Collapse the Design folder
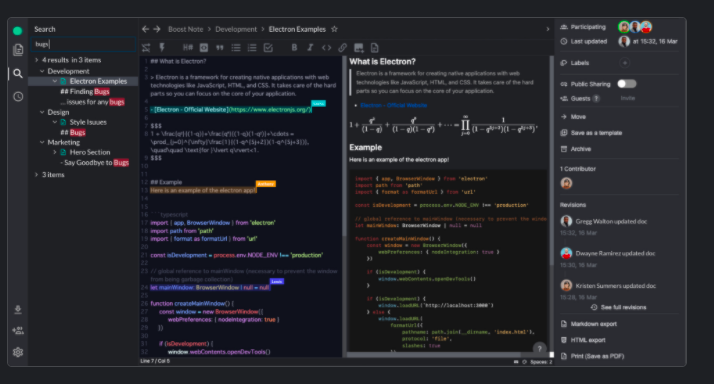Image resolution: width=714 pixels, height=384 pixels. tap(42, 112)
